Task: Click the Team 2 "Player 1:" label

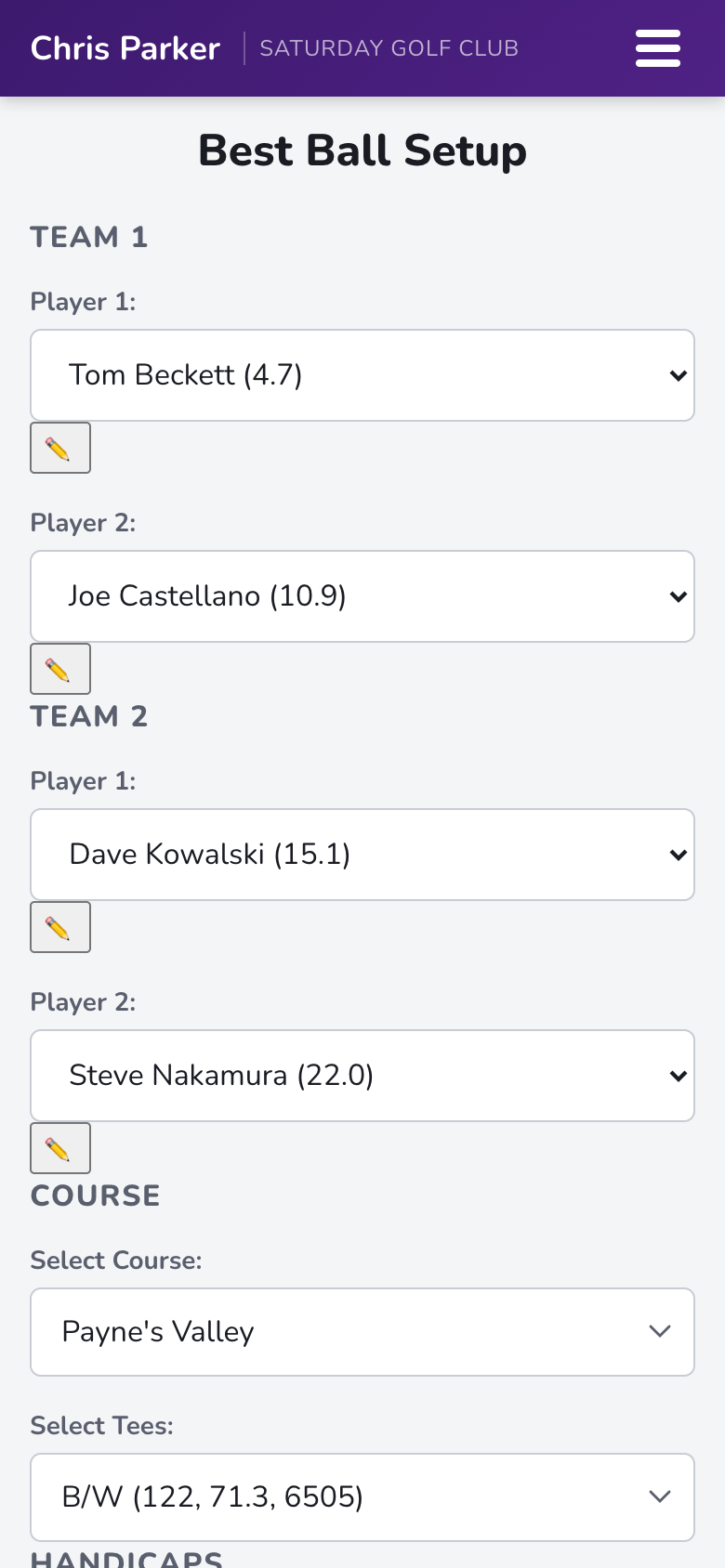Action: (x=83, y=781)
